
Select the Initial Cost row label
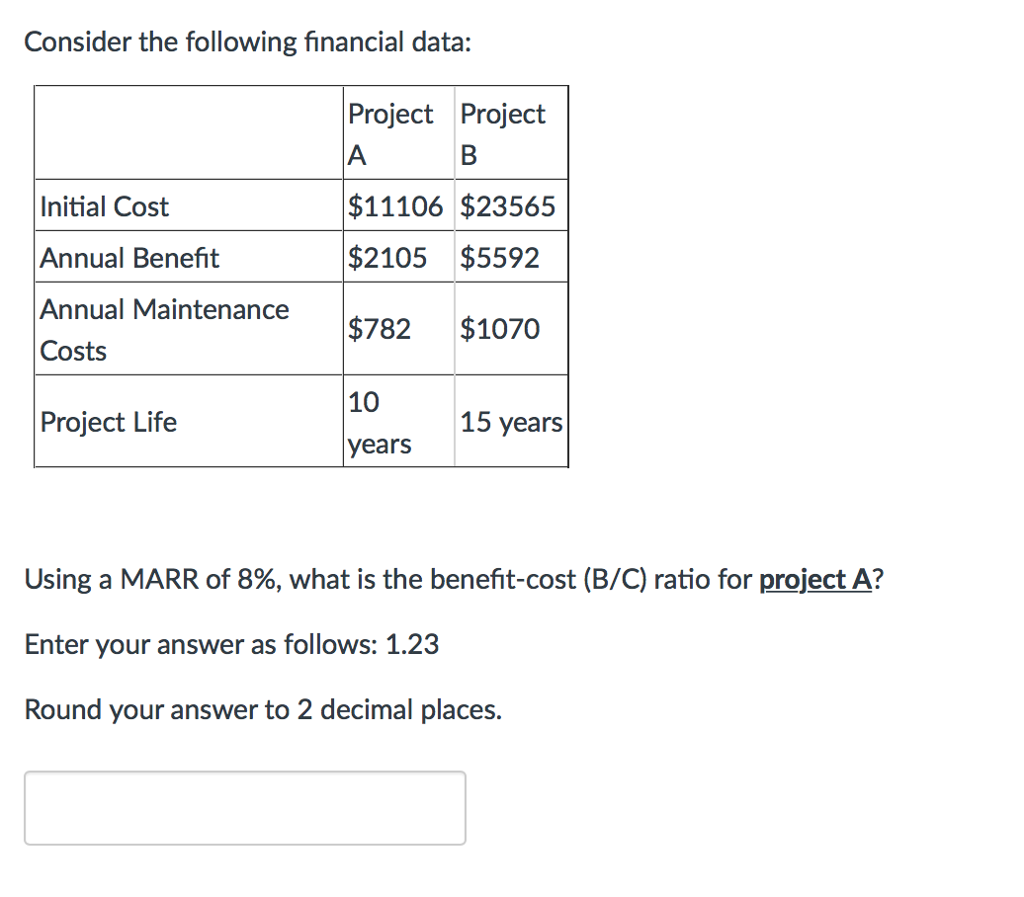[104, 206]
